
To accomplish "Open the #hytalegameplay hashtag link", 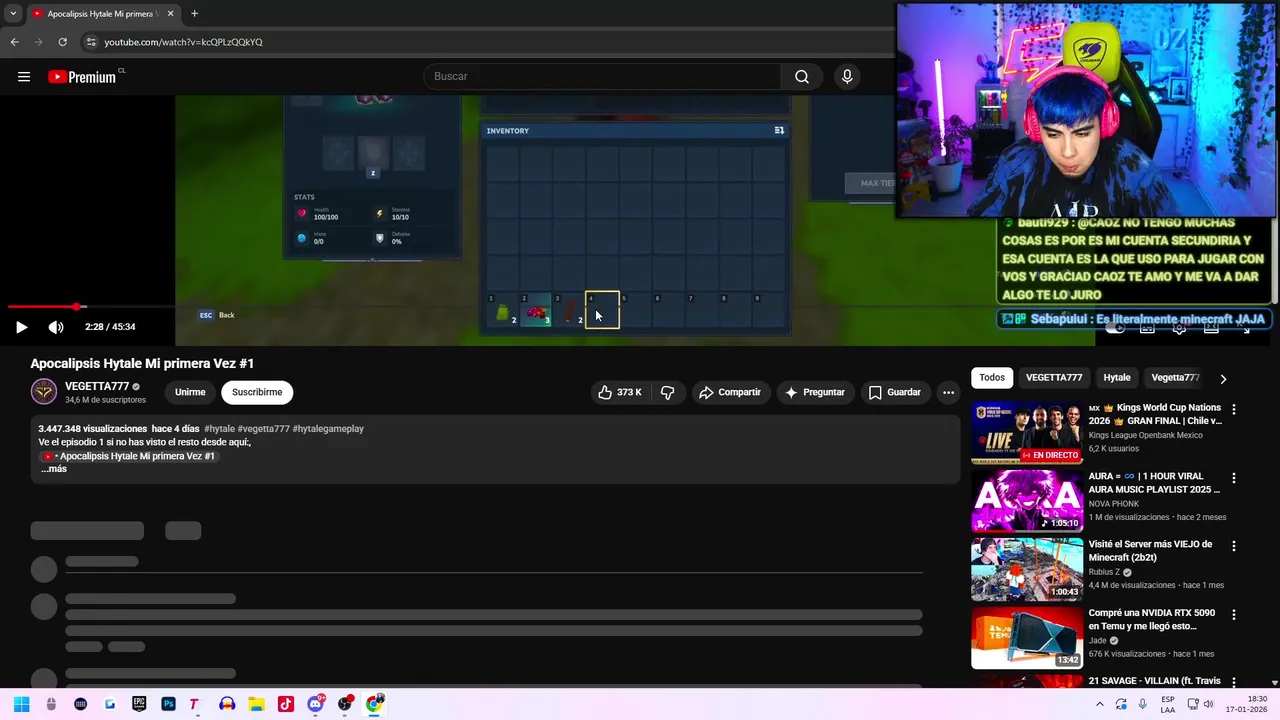I will (328, 429).
